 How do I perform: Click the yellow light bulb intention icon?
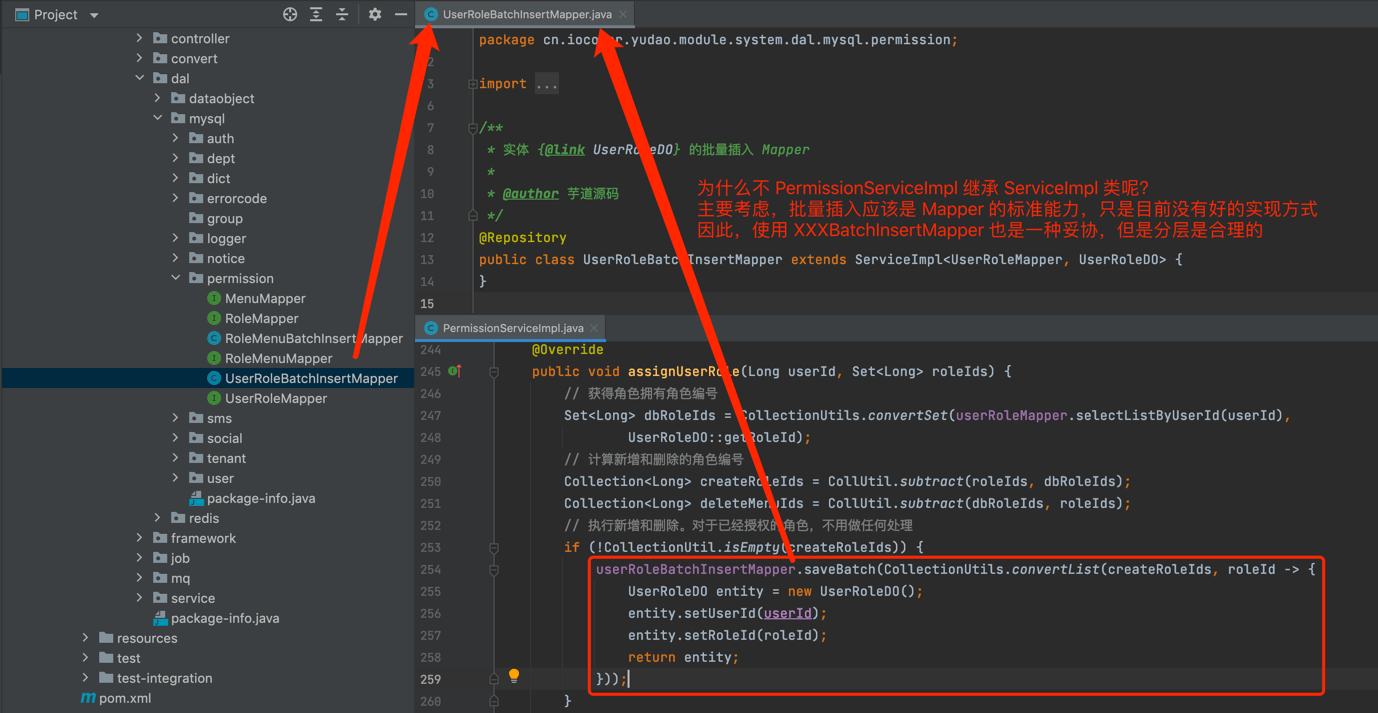pyautogui.click(x=514, y=676)
